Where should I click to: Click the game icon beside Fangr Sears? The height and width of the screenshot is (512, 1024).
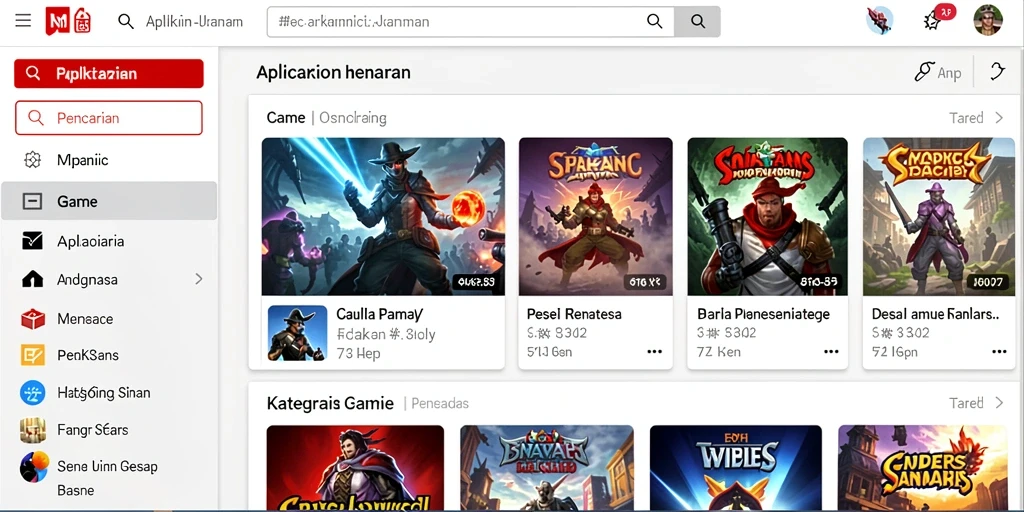pyautogui.click(x=33, y=430)
